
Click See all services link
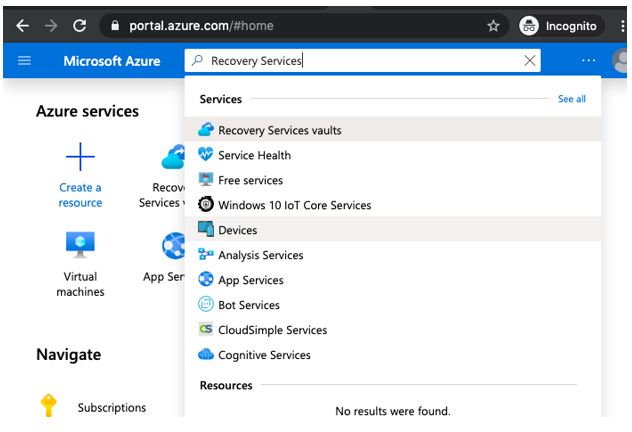[x=572, y=99]
